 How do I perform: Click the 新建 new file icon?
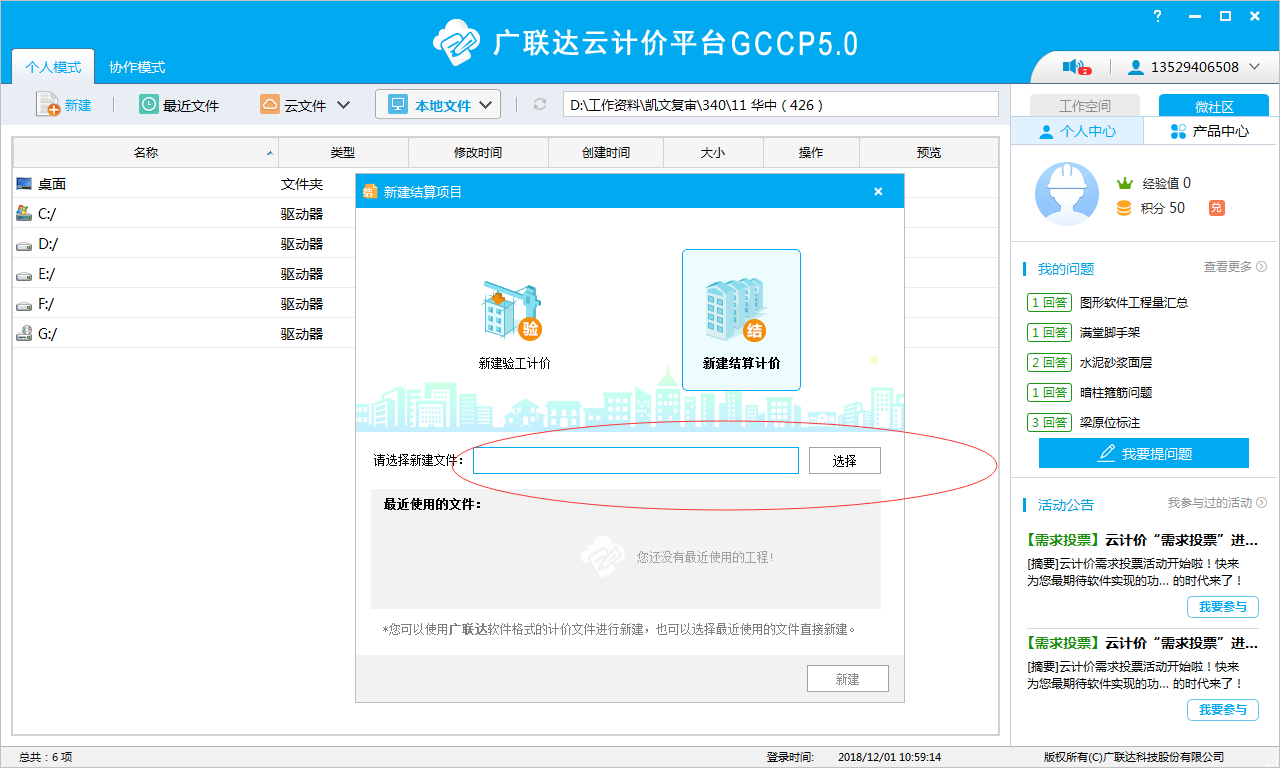coord(48,104)
